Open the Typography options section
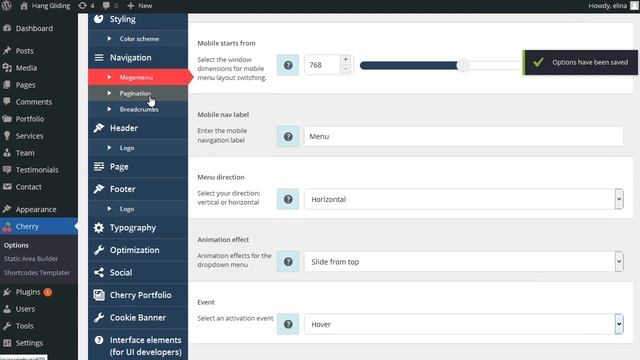This screenshot has height=360, width=640. (138, 228)
